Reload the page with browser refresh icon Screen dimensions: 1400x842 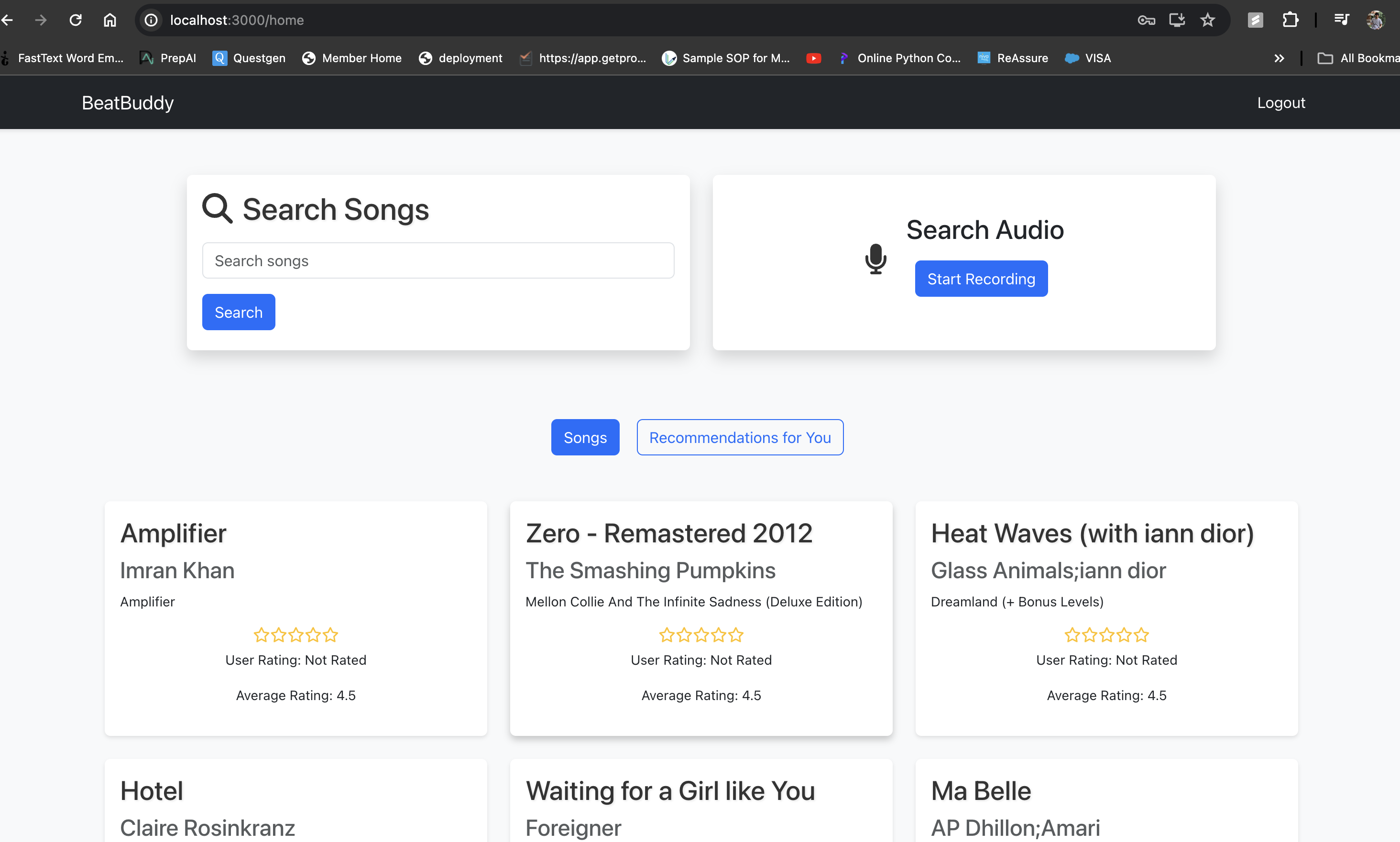76,21
